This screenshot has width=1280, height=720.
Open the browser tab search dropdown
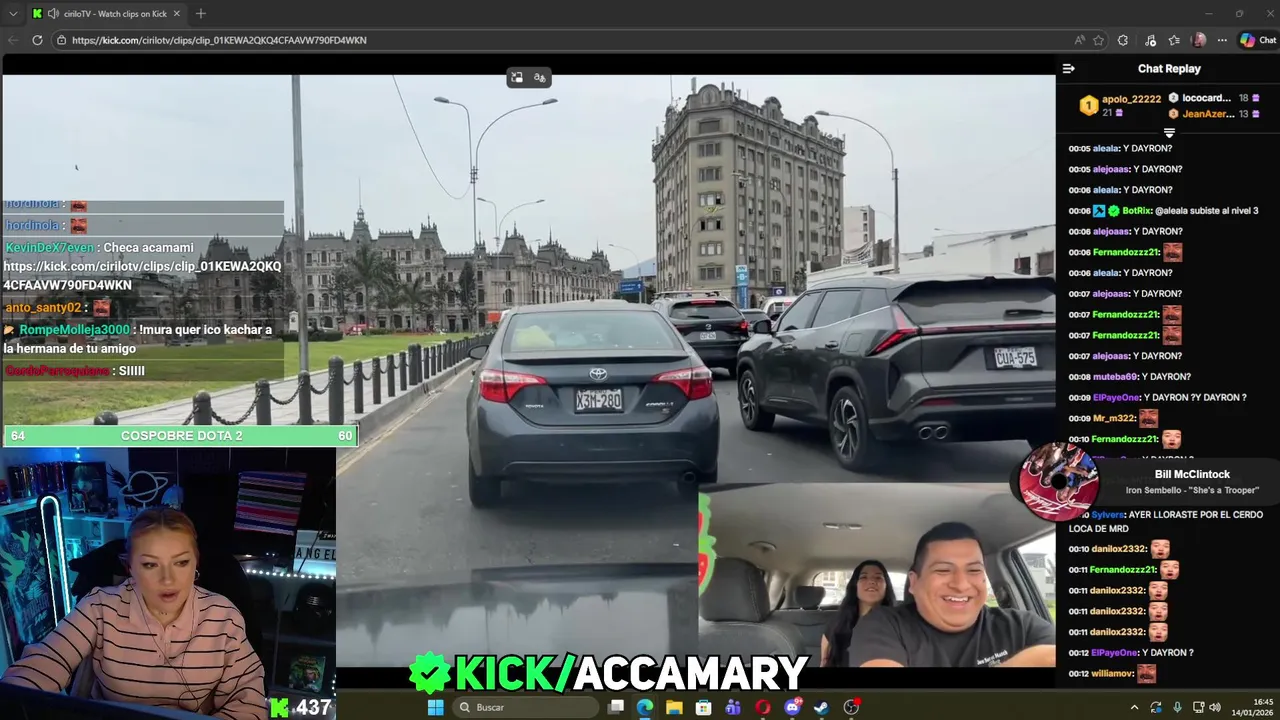pos(13,13)
